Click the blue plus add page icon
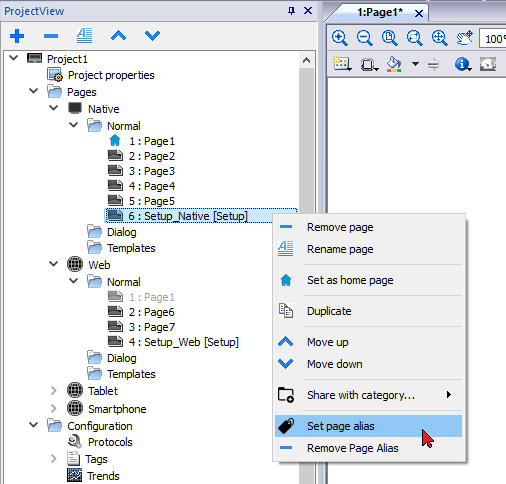506x484 pixels. [x=17, y=36]
